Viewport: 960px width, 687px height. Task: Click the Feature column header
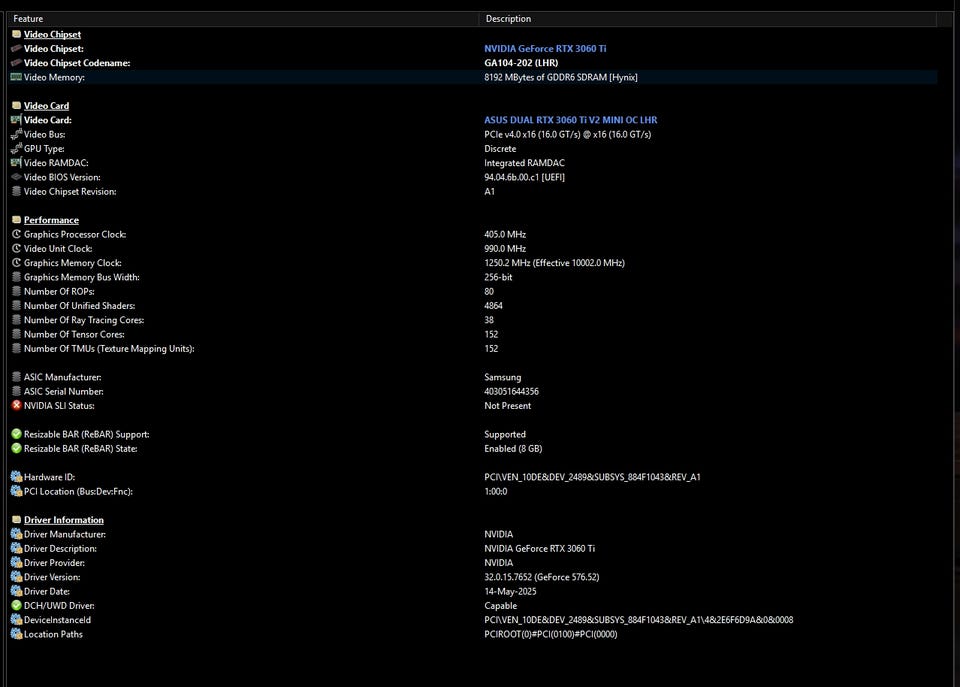click(x=243, y=18)
